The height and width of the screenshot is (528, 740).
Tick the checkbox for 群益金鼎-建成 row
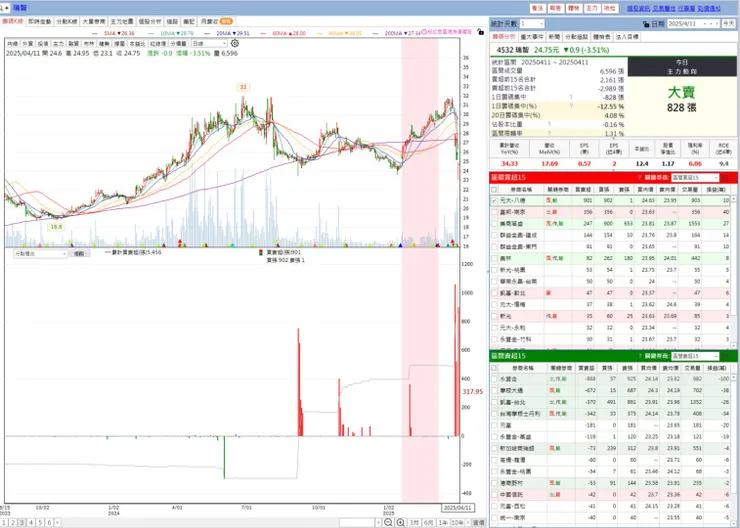click(494, 235)
